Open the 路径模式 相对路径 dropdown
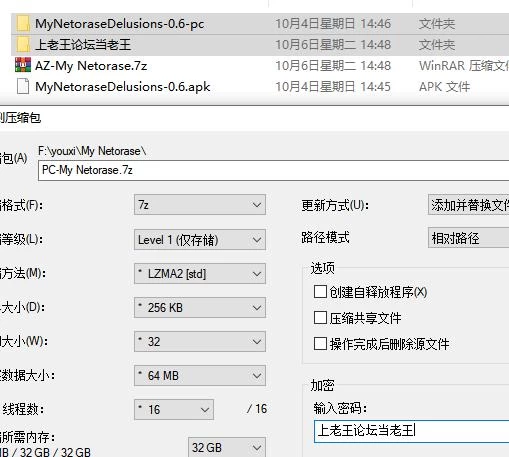Screen dimensions: 509x457 tap(468, 238)
